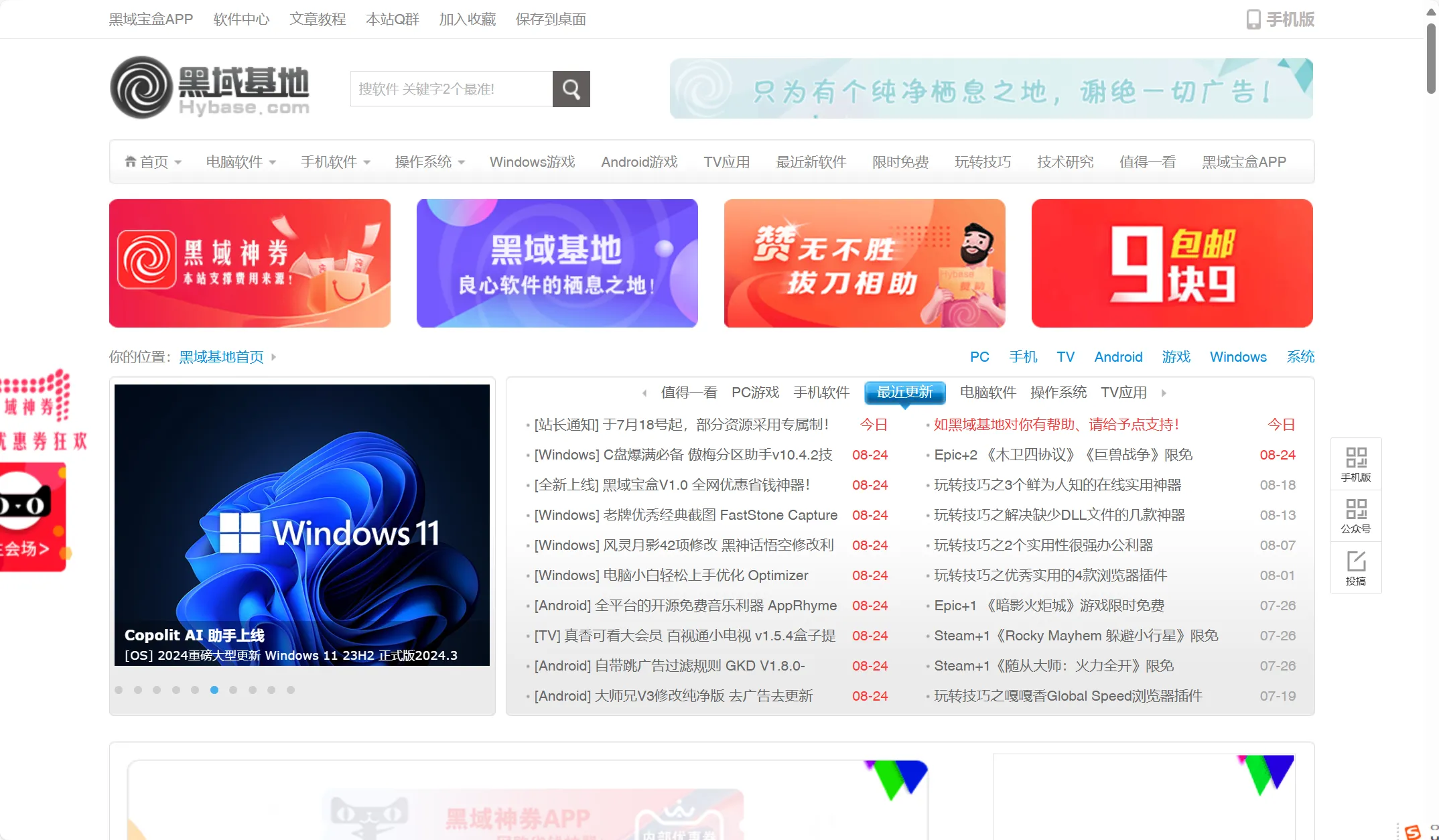Image resolution: width=1439 pixels, height=840 pixels.
Task: Switch to the TV应用 tab in list panel
Action: click(1124, 393)
